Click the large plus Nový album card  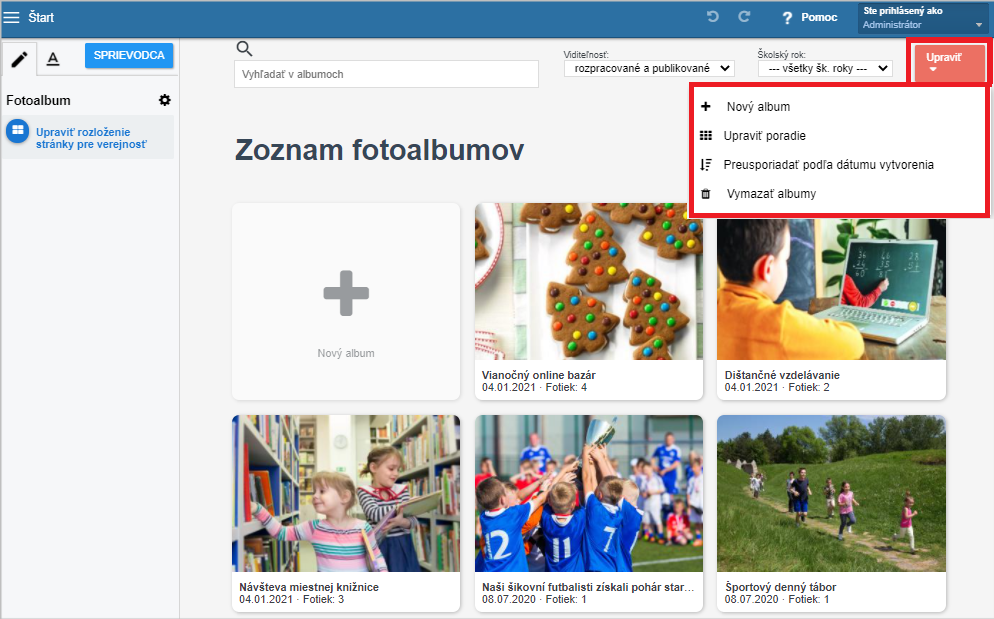pyautogui.click(x=346, y=301)
